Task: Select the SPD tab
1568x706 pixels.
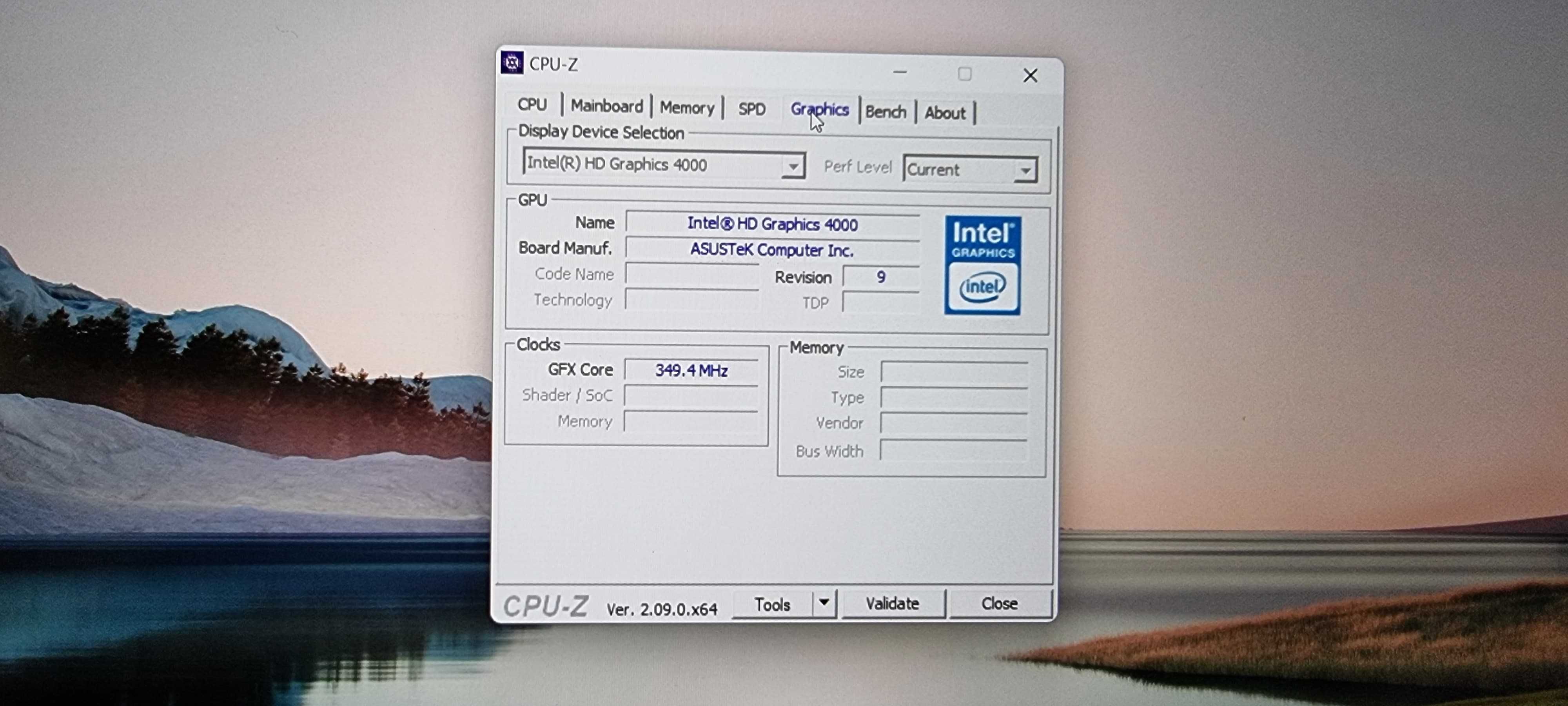Action: click(x=752, y=109)
